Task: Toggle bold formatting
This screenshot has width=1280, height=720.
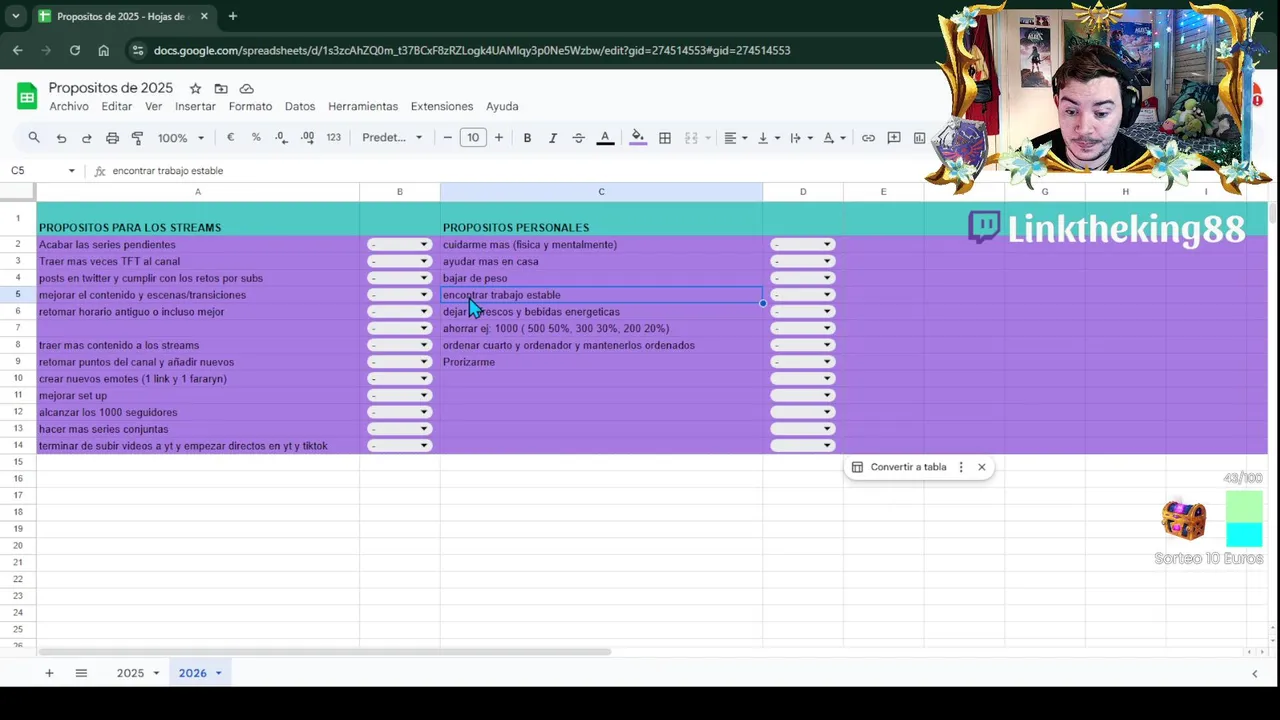Action: 527,138
